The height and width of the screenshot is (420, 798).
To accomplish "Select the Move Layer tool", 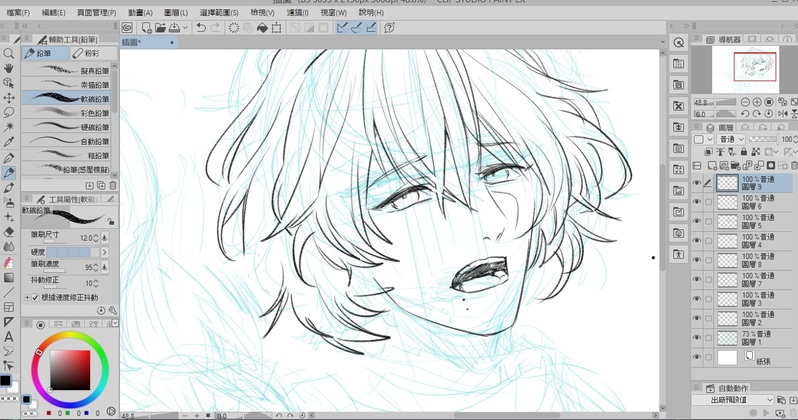I will [x=8, y=98].
